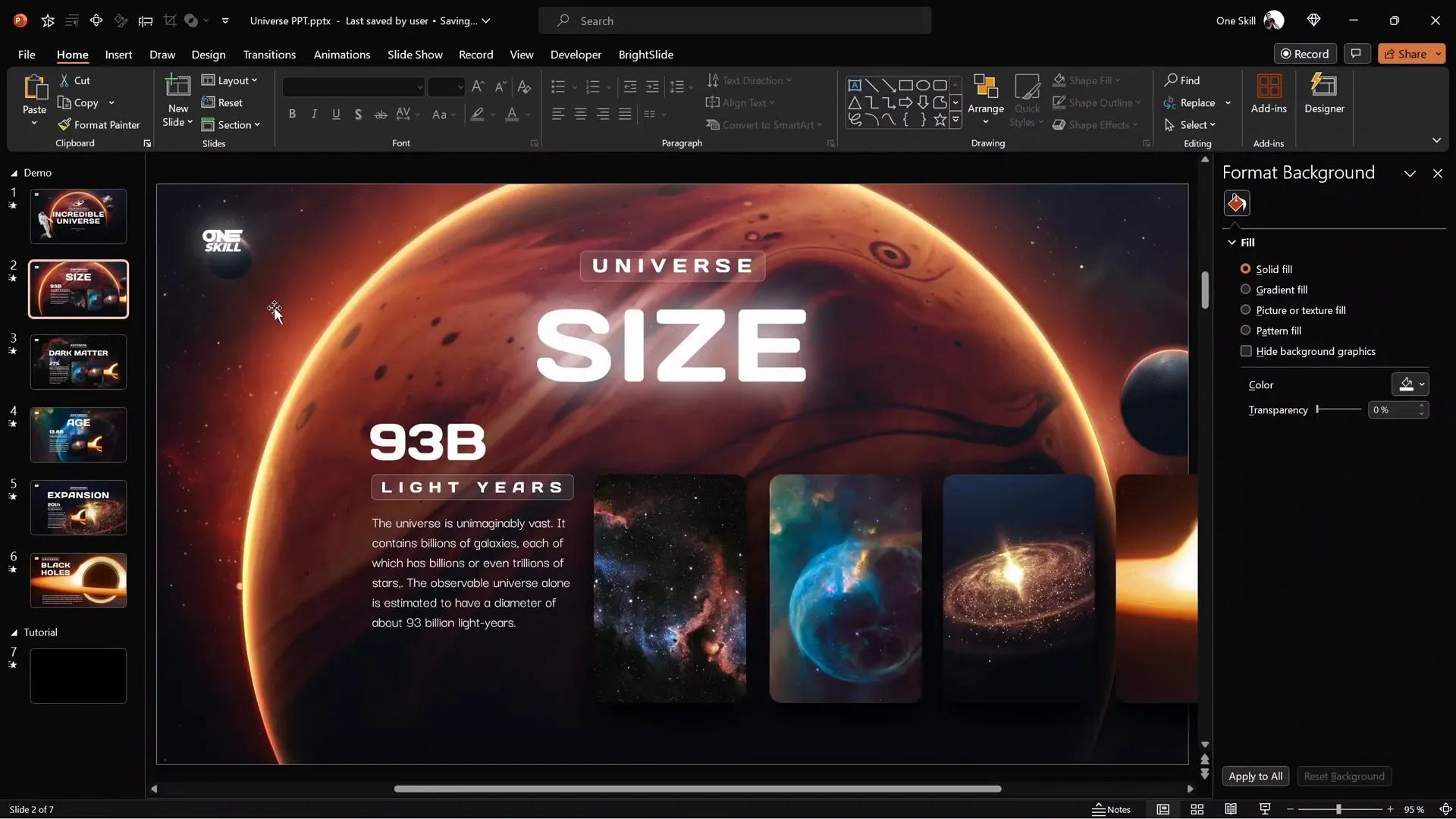Open the Select dropdown in Editing
Screen dimensions: 1456x819
pos(1190,124)
